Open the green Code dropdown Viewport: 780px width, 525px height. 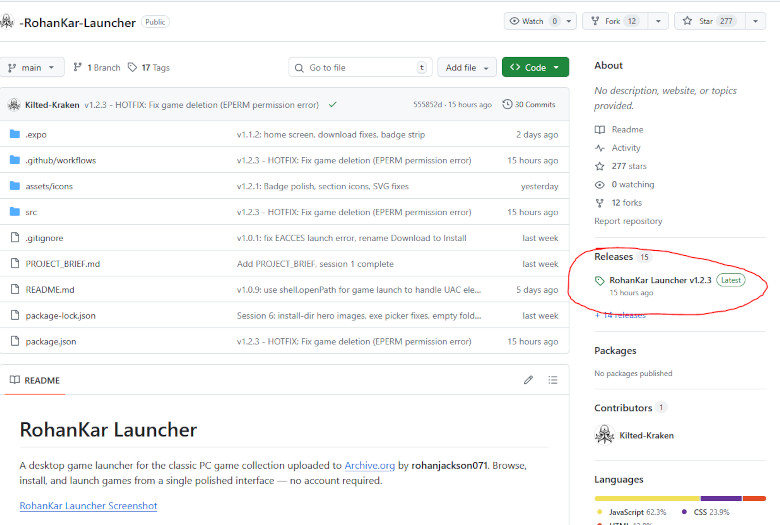tap(535, 67)
